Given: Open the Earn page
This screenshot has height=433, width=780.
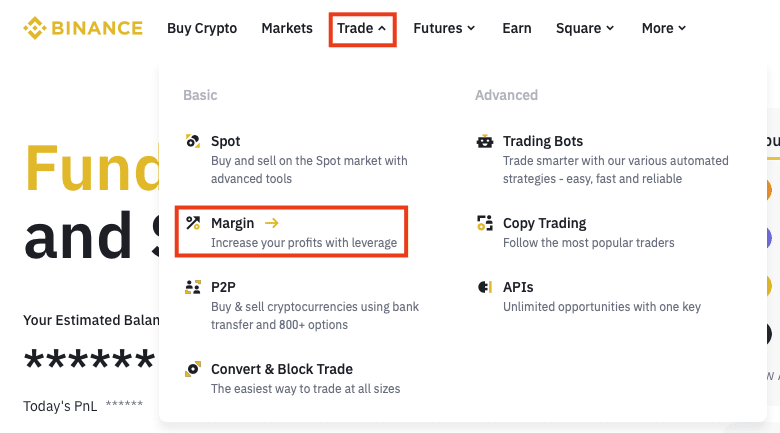Looking at the screenshot, I should coord(517,28).
